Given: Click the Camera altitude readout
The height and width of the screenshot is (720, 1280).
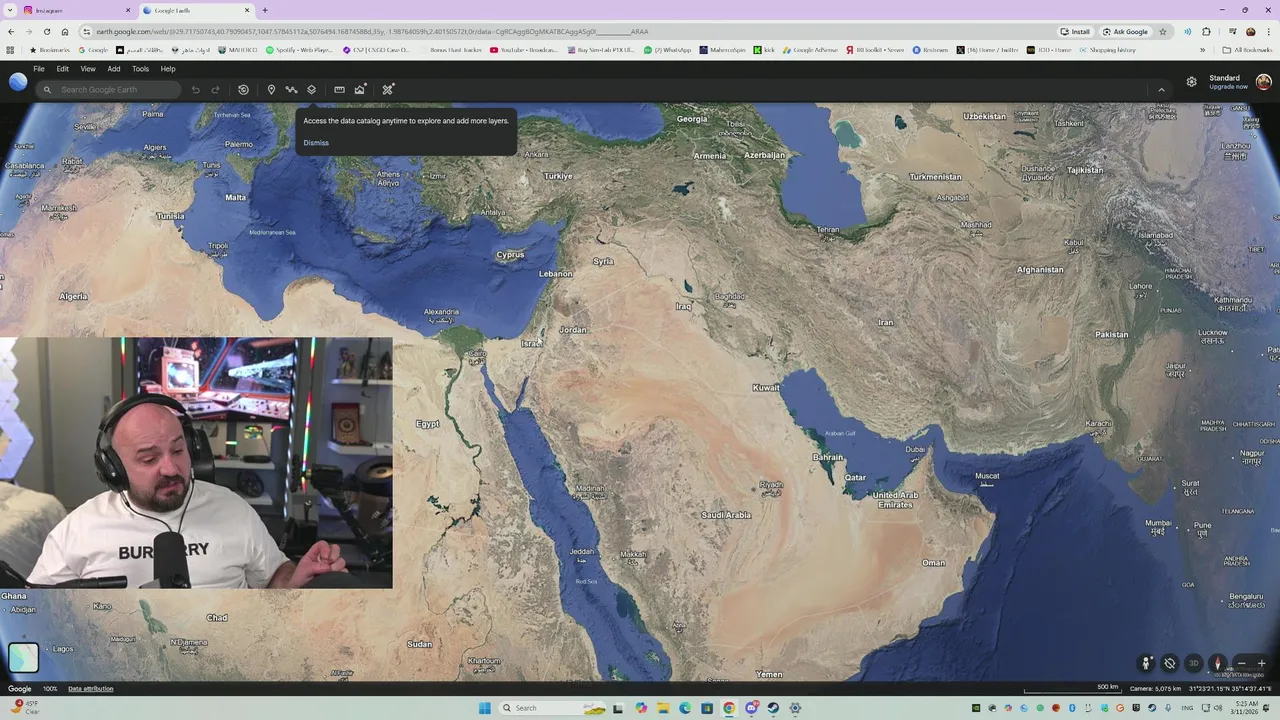Looking at the screenshot, I should coord(1155,689).
